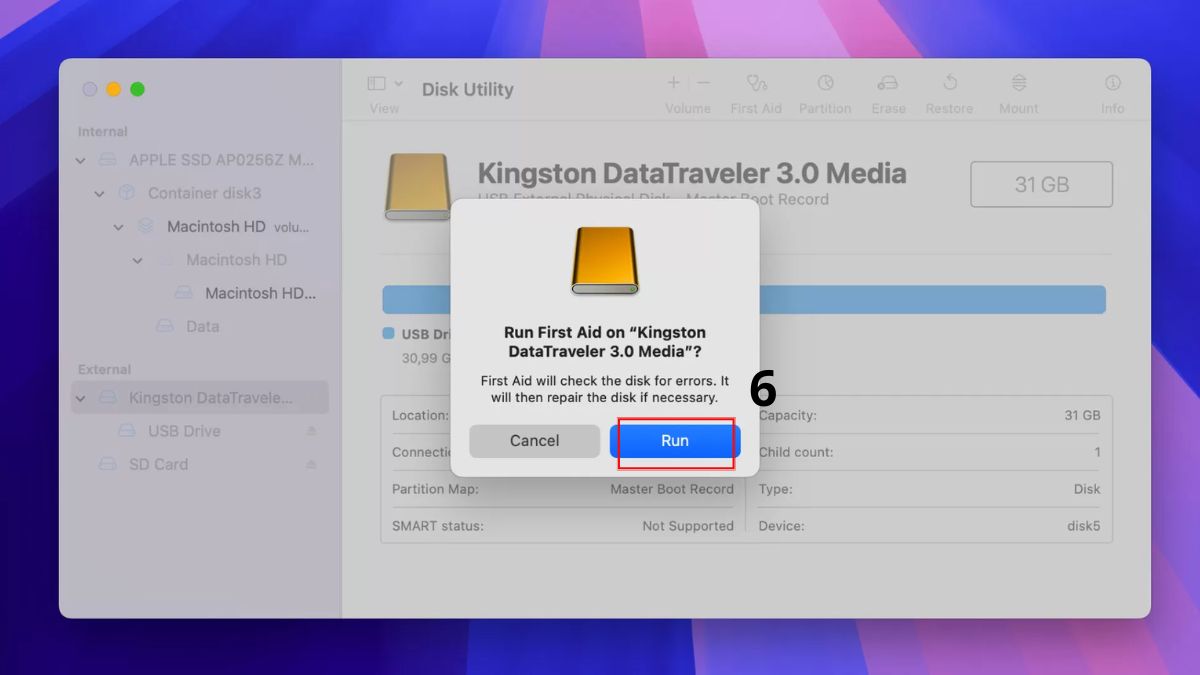
Task: Add a volume with plus icon
Action: tap(673, 83)
